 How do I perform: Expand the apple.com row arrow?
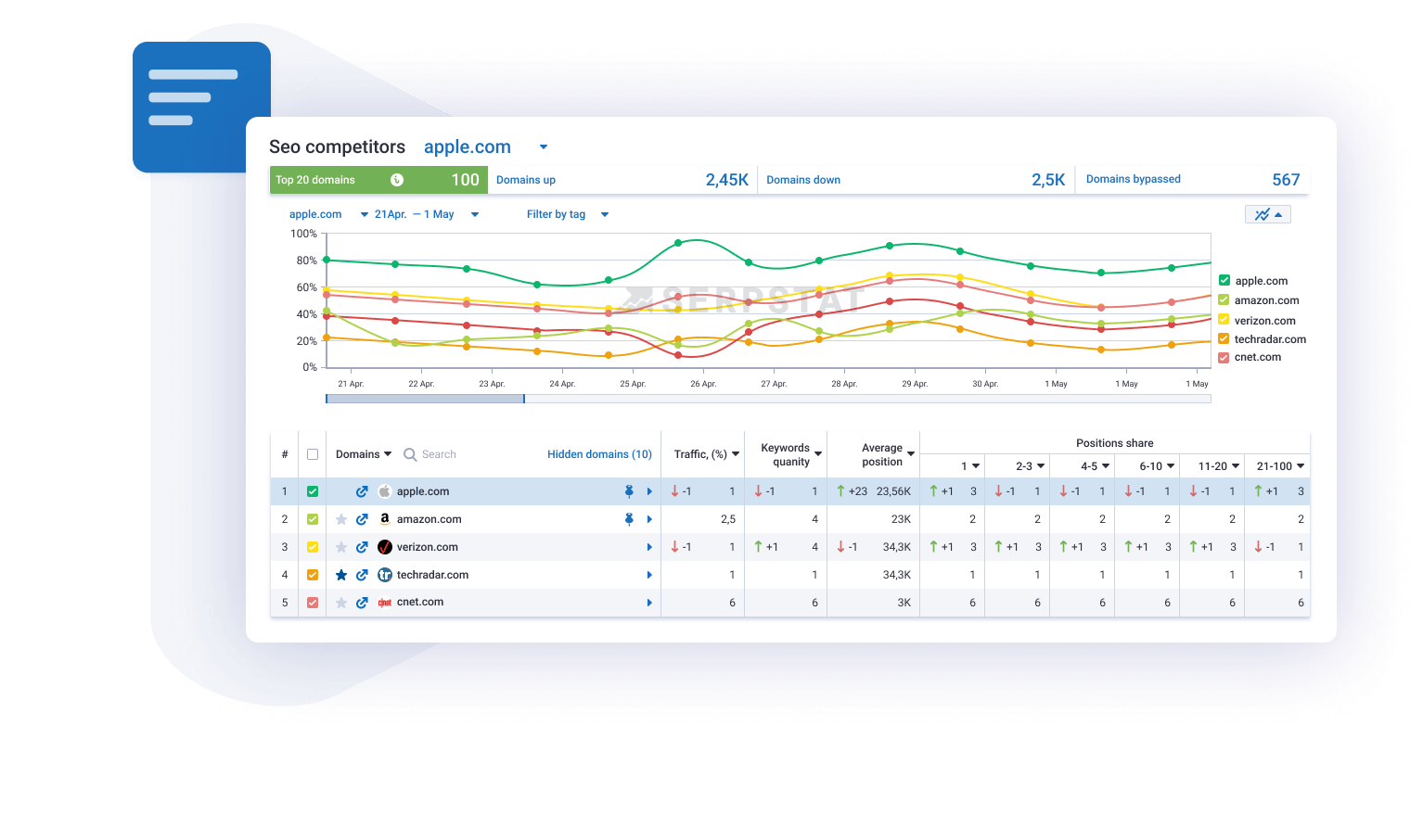click(x=649, y=491)
